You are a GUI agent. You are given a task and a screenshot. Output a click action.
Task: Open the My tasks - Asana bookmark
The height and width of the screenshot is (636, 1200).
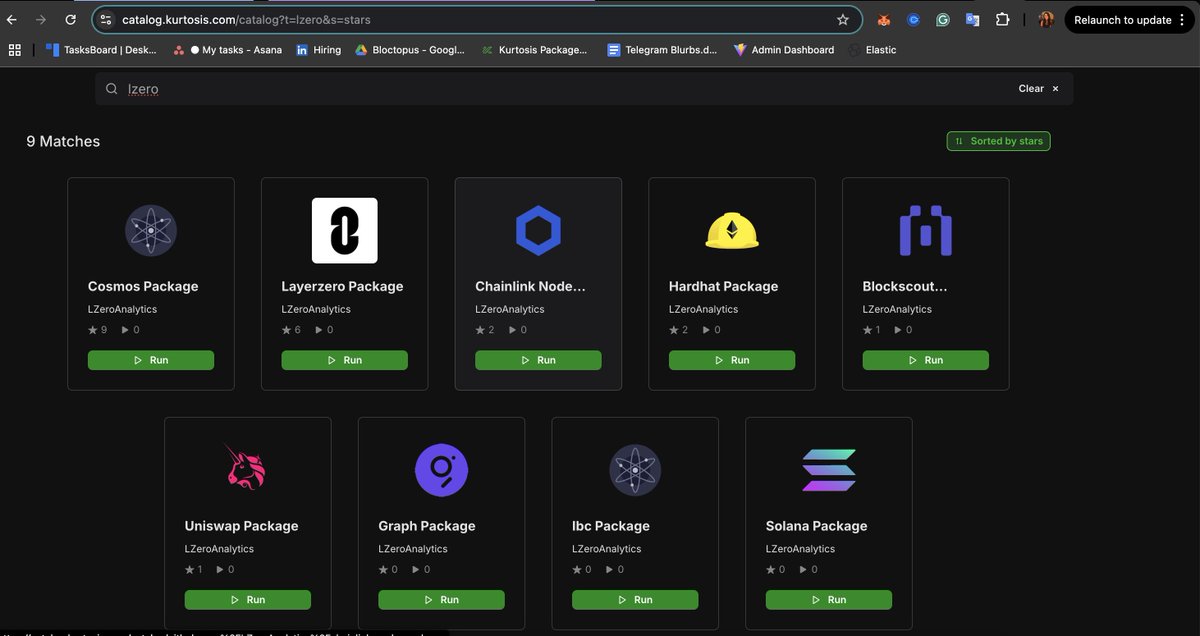pos(228,50)
